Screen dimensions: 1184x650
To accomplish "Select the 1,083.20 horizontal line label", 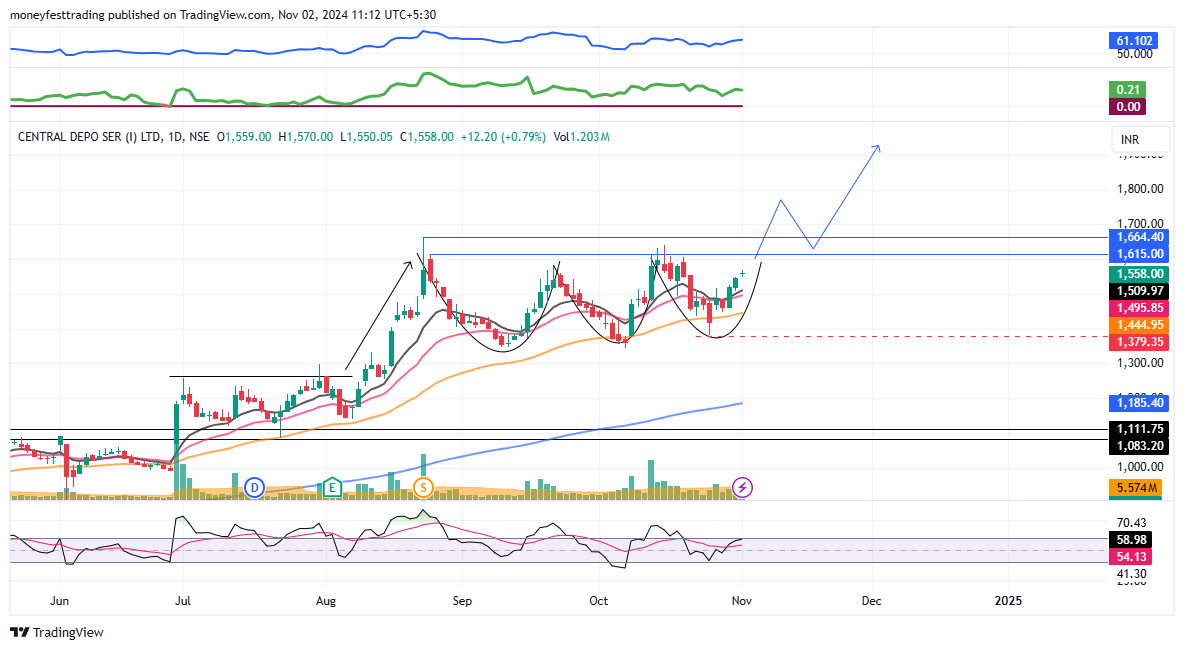I will pyautogui.click(x=1140, y=446).
